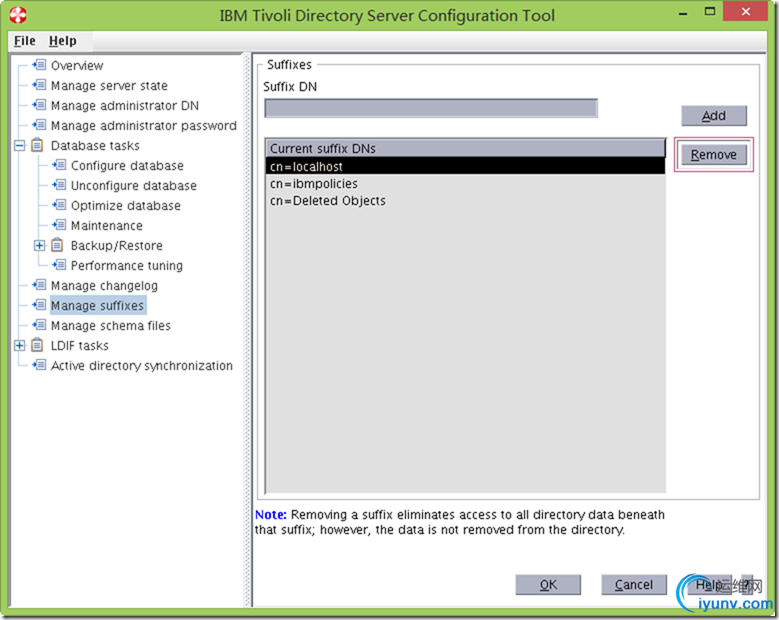The height and width of the screenshot is (620, 779).
Task: Select the cn=Deleted Objects suffix row
Action: tap(466, 201)
